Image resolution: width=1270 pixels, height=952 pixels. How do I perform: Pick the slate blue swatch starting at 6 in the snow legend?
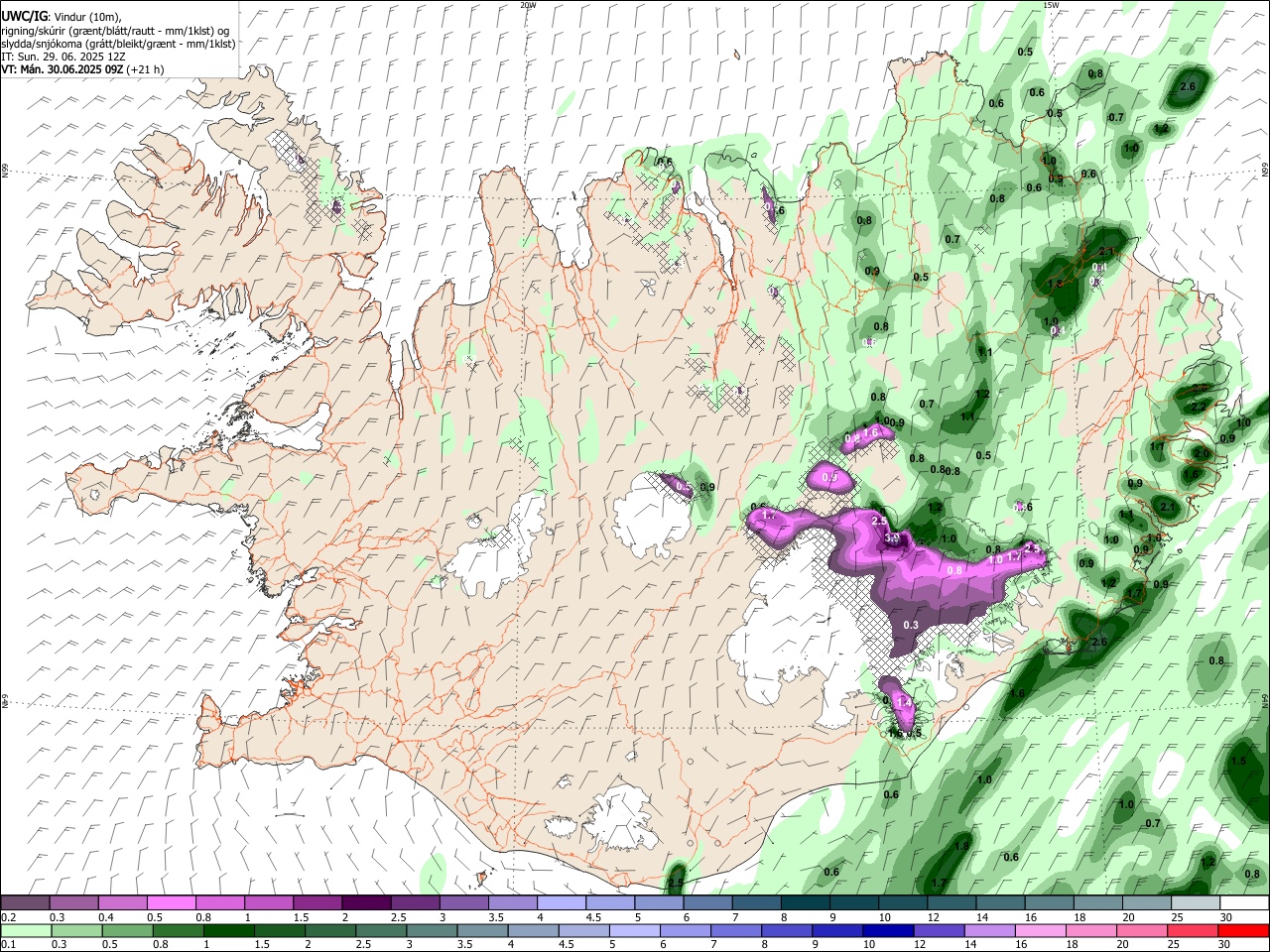[x=708, y=902]
